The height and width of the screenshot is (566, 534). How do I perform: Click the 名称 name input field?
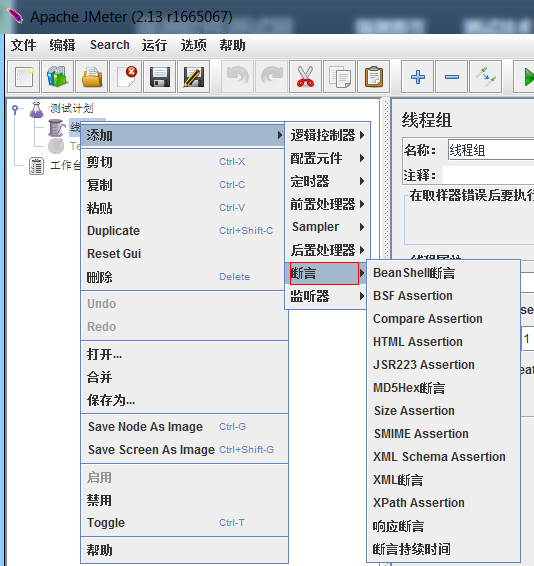coord(491,150)
